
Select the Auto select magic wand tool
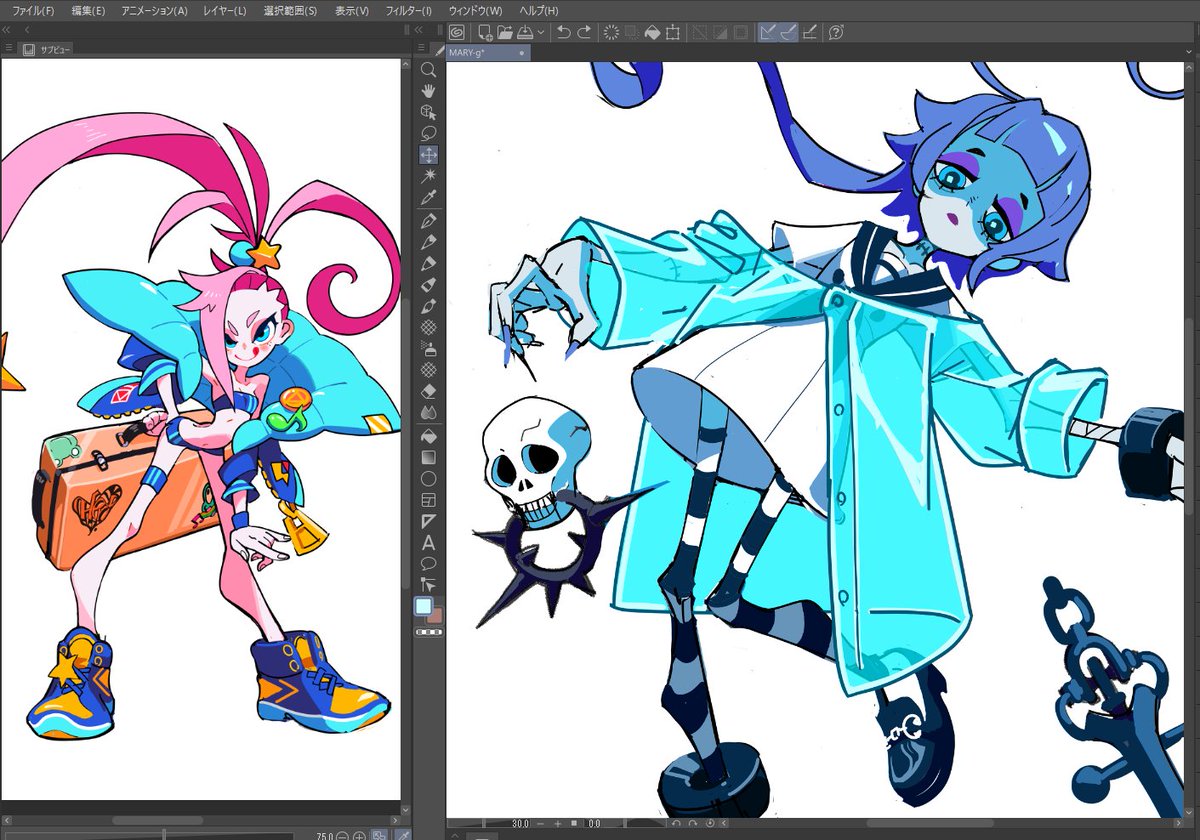[x=428, y=175]
